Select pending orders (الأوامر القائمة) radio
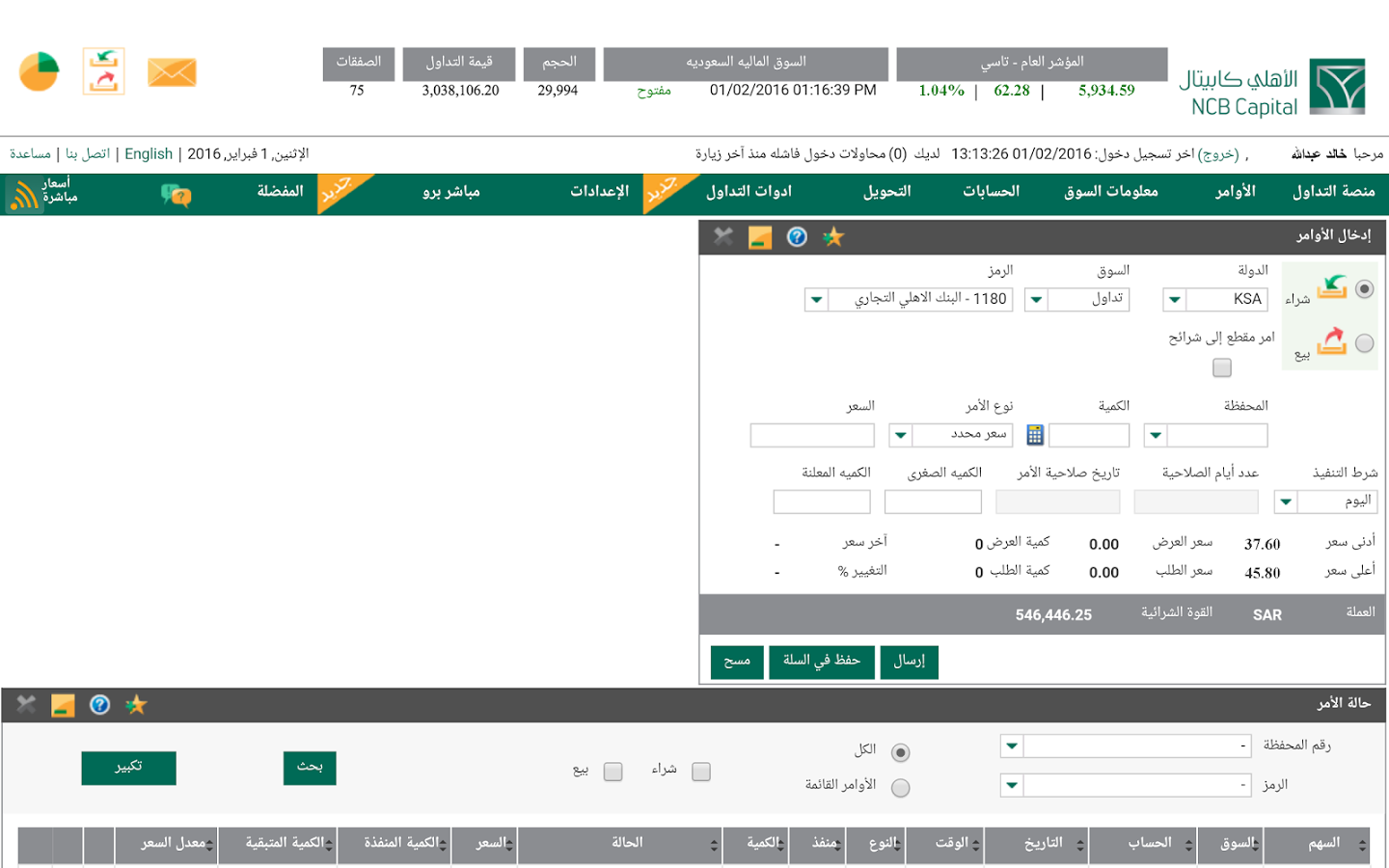The width and height of the screenshot is (1389, 868). (x=901, y=788)
